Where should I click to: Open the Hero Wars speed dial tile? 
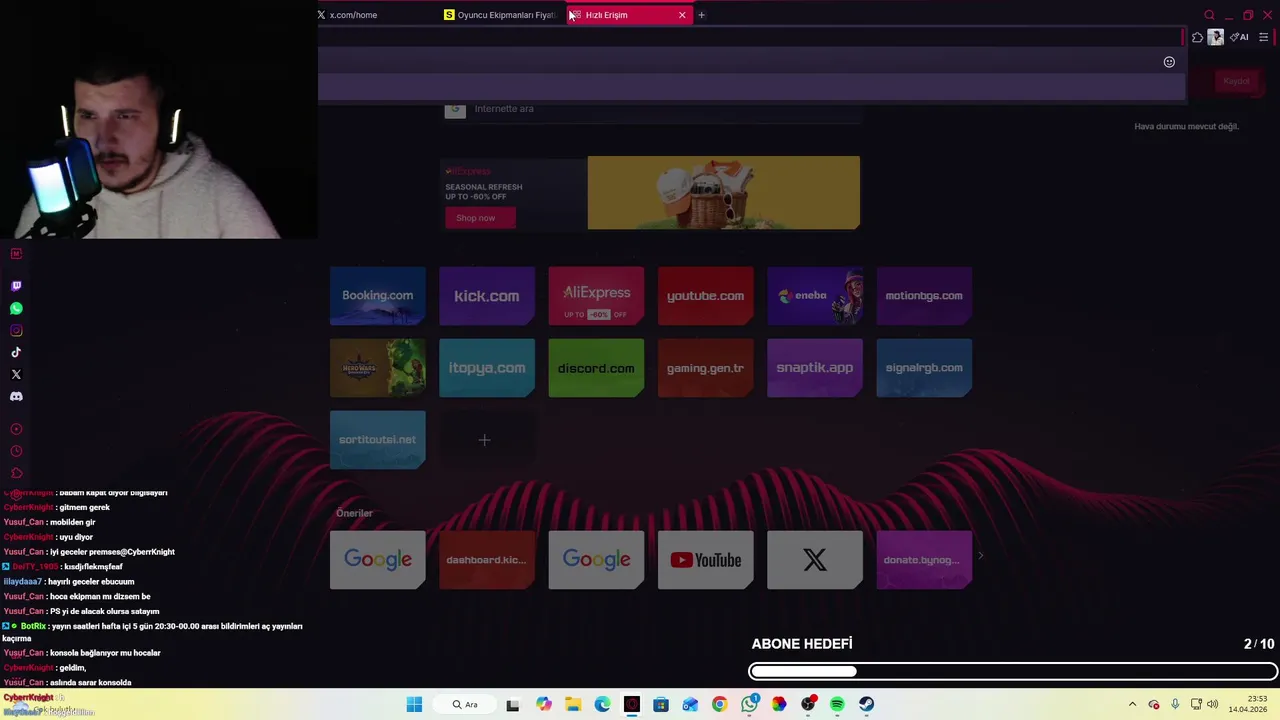(378, 368)
